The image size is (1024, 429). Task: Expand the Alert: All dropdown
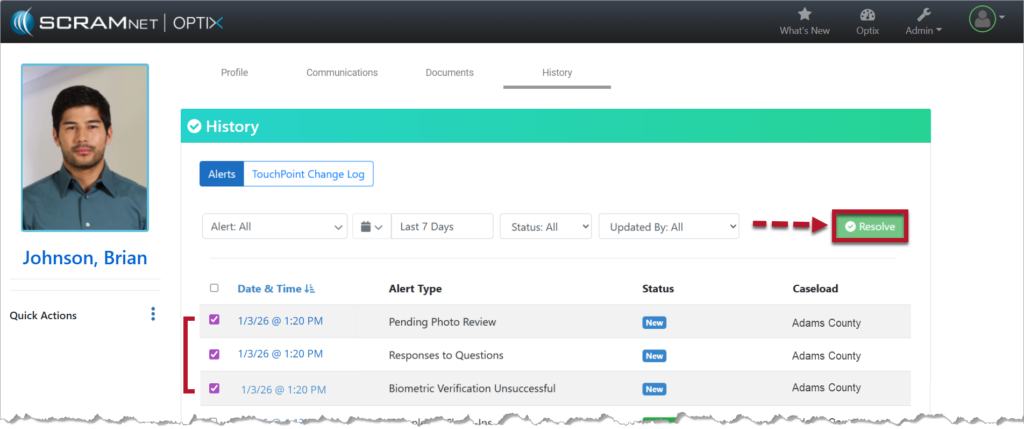point(275,227)
